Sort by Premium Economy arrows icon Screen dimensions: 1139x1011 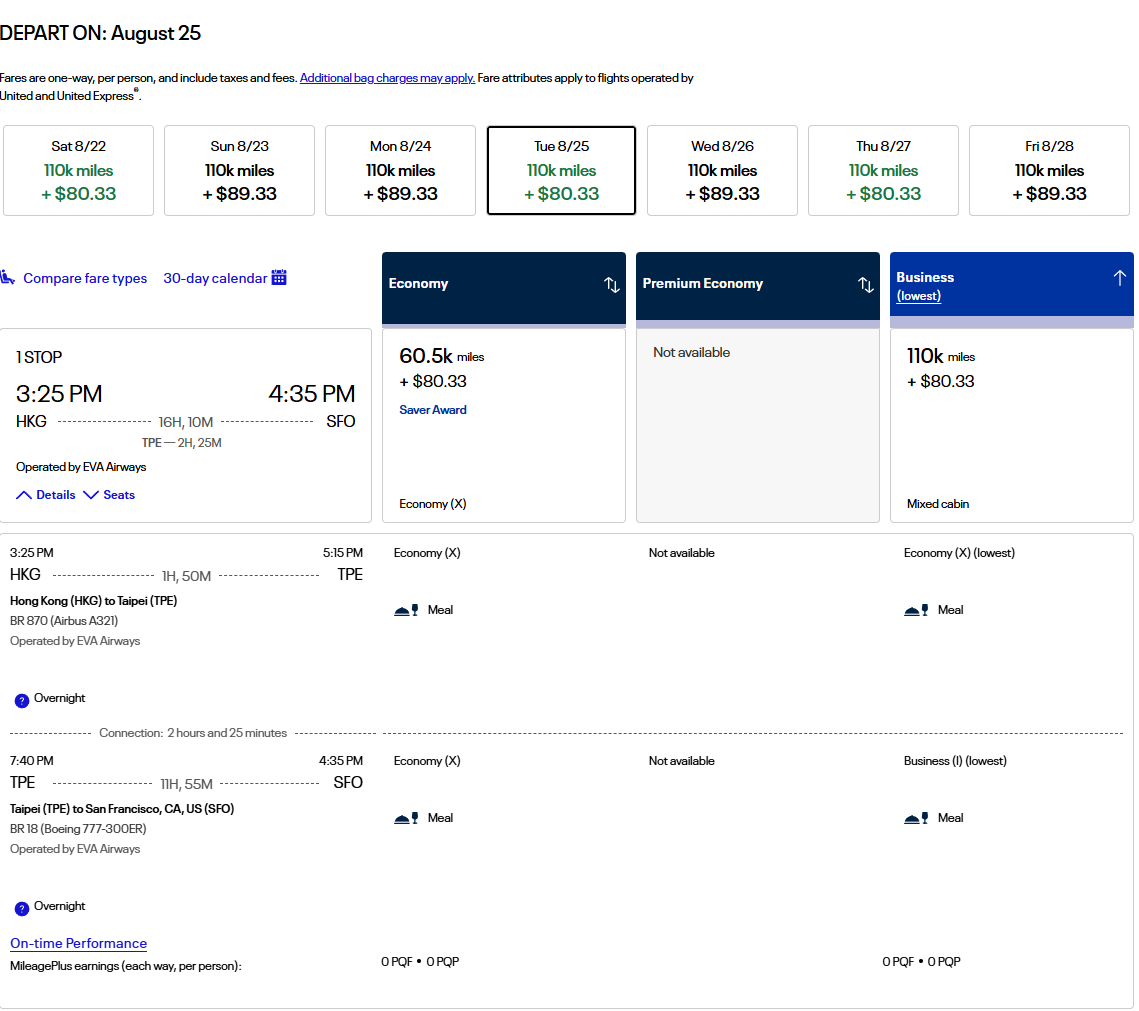pyautogui.click(x=866, y=285)
